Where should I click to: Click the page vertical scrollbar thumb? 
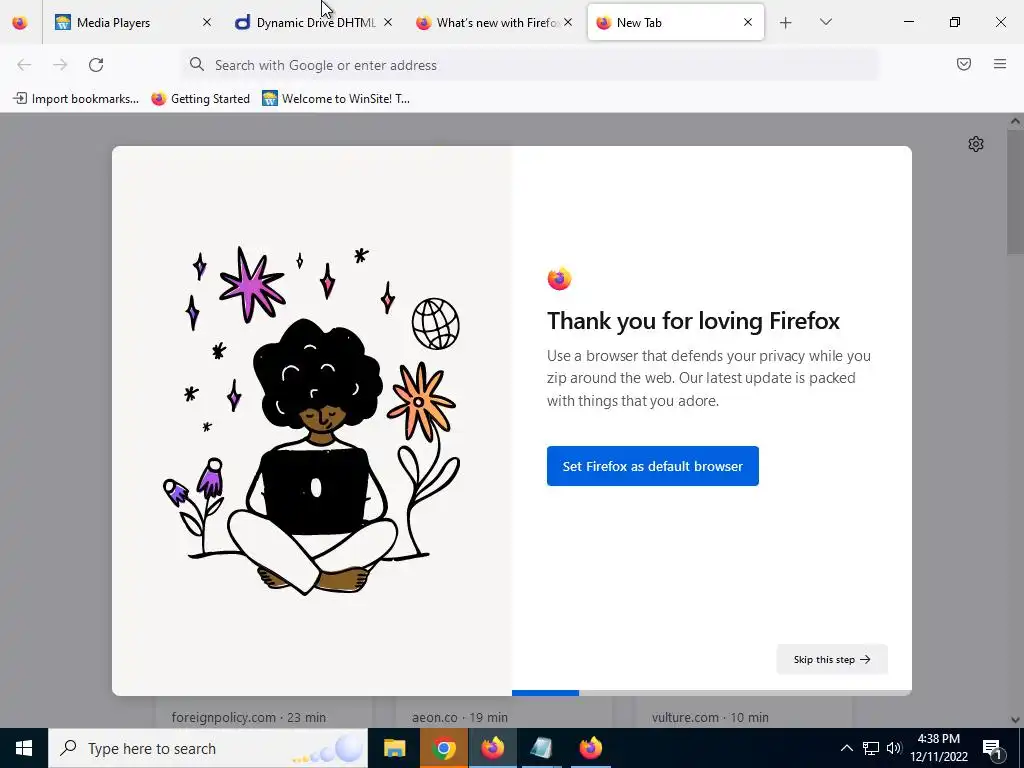[x=1015, y=191]
